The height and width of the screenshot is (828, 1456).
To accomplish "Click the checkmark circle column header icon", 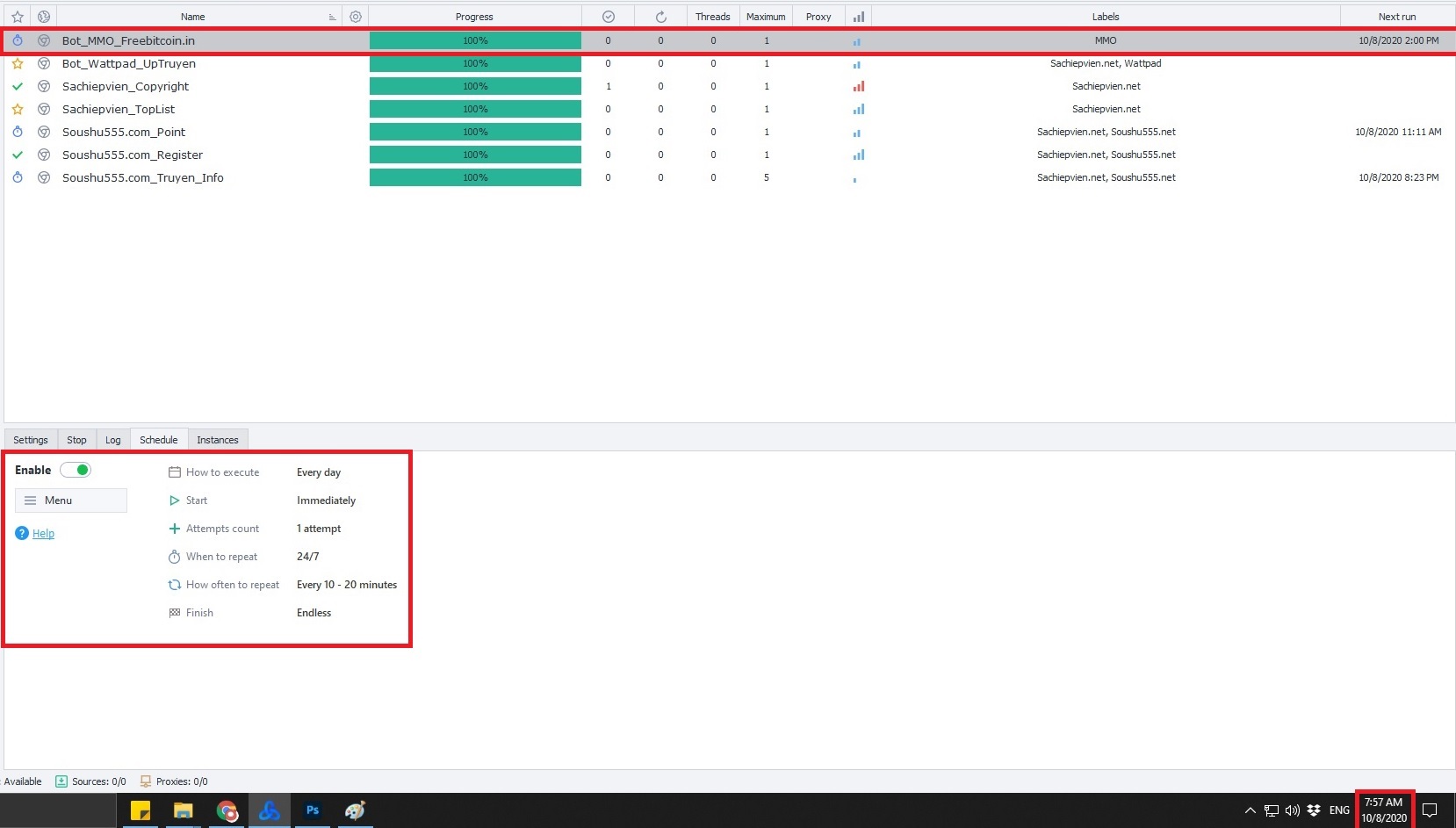I will click(x=608, y=17).
